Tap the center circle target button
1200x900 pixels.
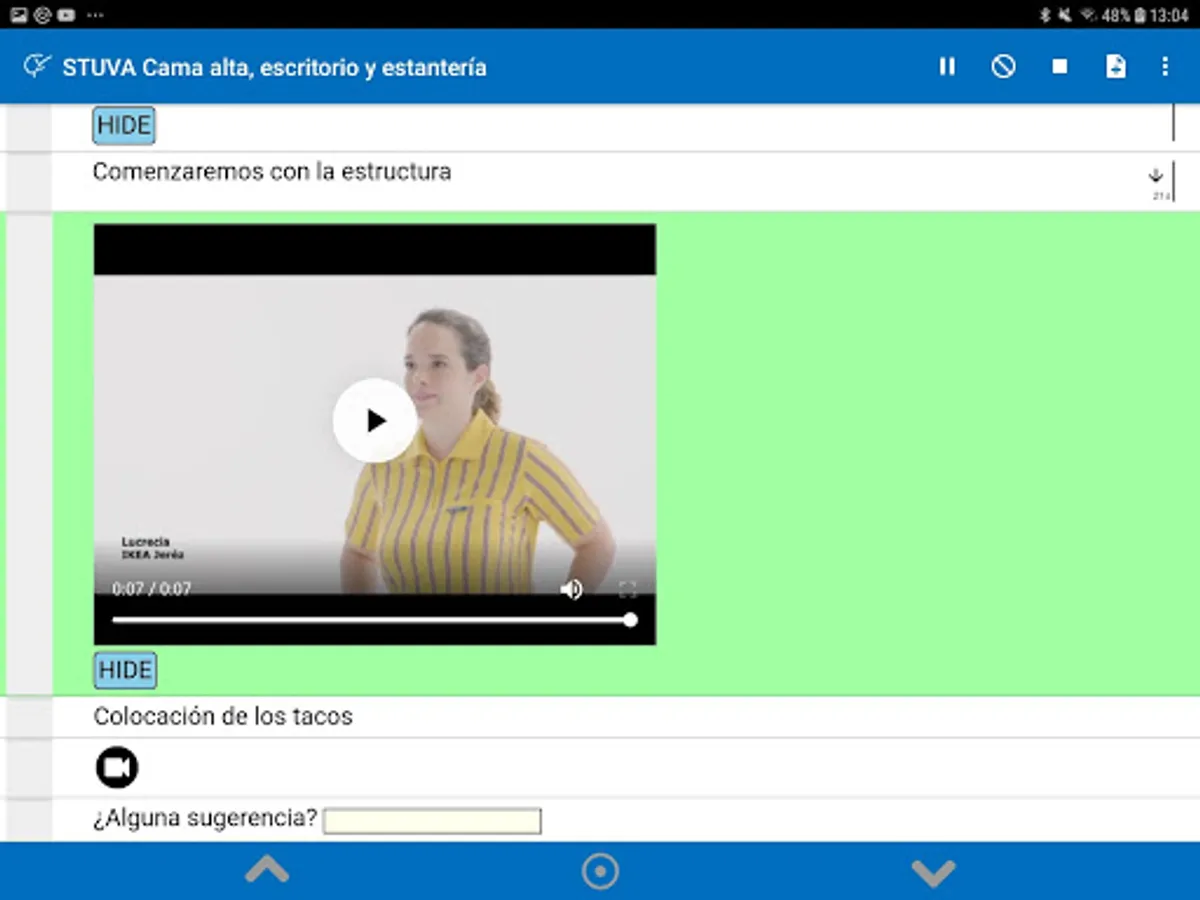pos(600,871)
